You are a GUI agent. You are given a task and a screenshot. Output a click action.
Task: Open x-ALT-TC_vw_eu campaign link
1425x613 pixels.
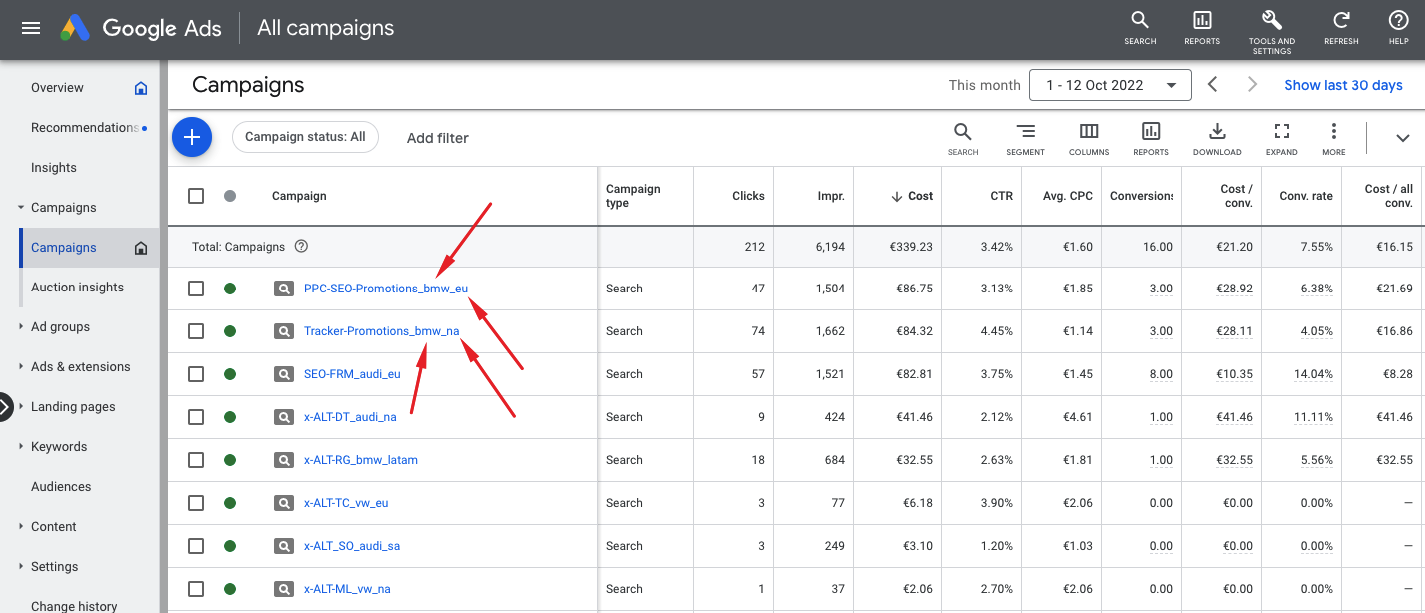coord(346,503)
